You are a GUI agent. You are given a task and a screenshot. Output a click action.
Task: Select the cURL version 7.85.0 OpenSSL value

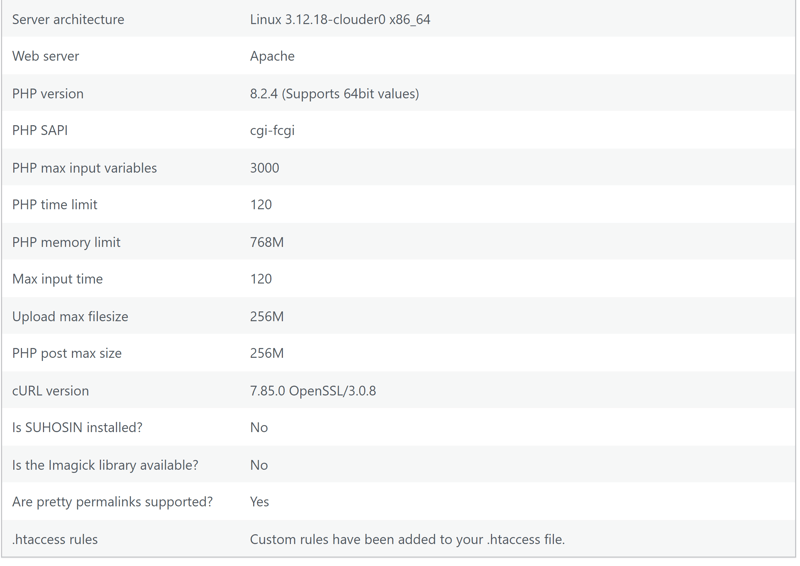pyautogui.click(x=313, y=391)
